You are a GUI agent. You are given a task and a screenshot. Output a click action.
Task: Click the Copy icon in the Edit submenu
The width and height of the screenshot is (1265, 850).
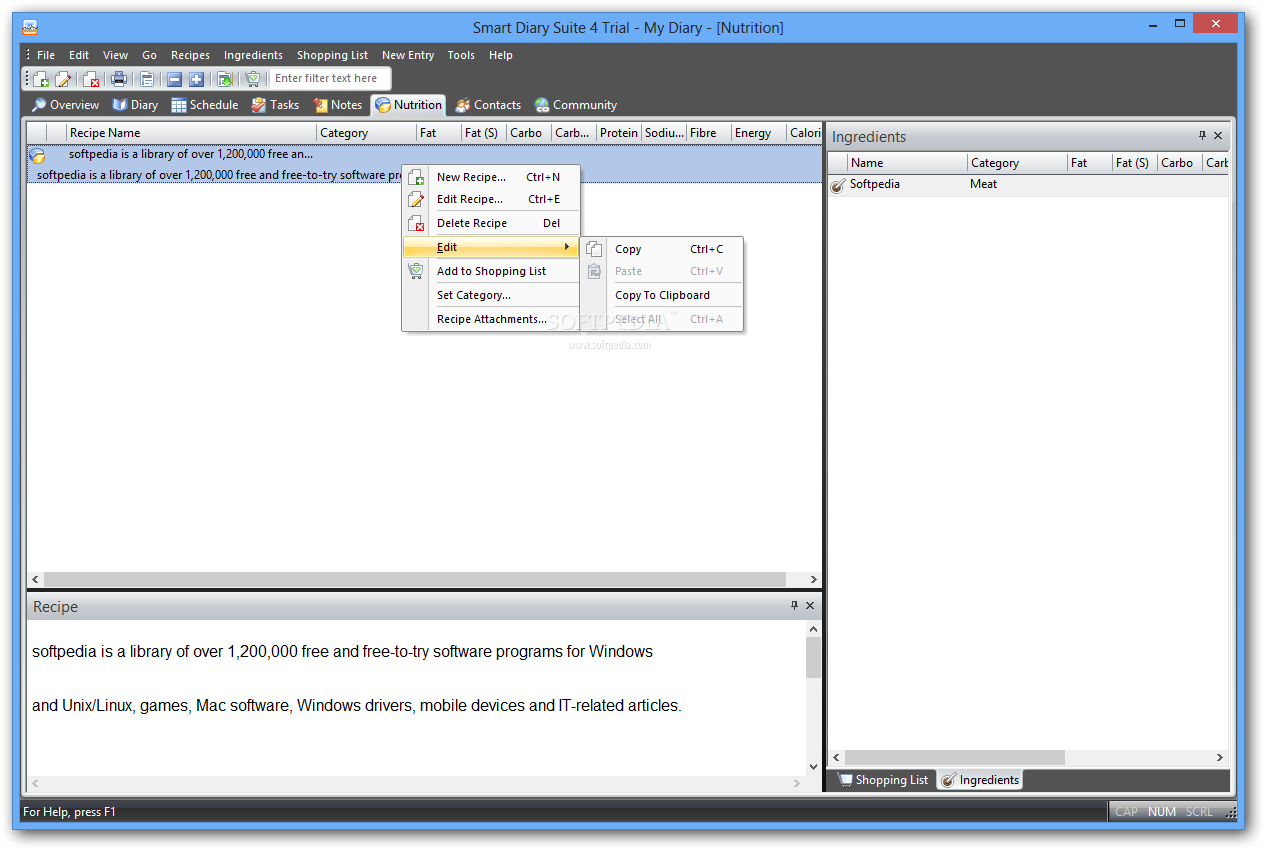[594, 249]
